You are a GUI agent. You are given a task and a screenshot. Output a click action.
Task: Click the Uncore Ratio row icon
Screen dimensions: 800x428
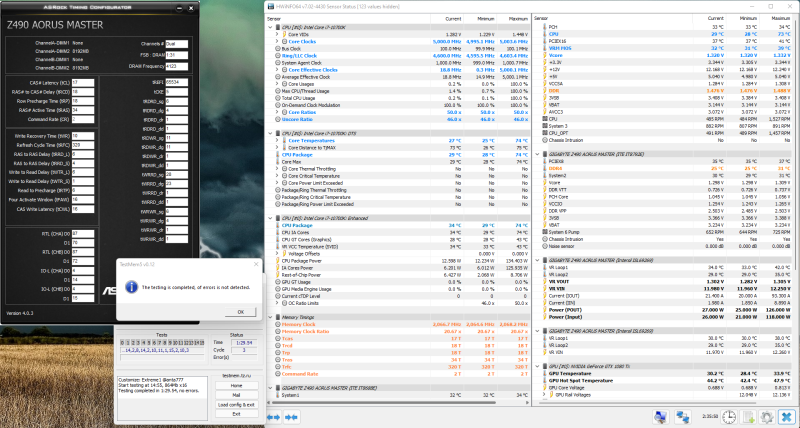[x=278, y=119]
